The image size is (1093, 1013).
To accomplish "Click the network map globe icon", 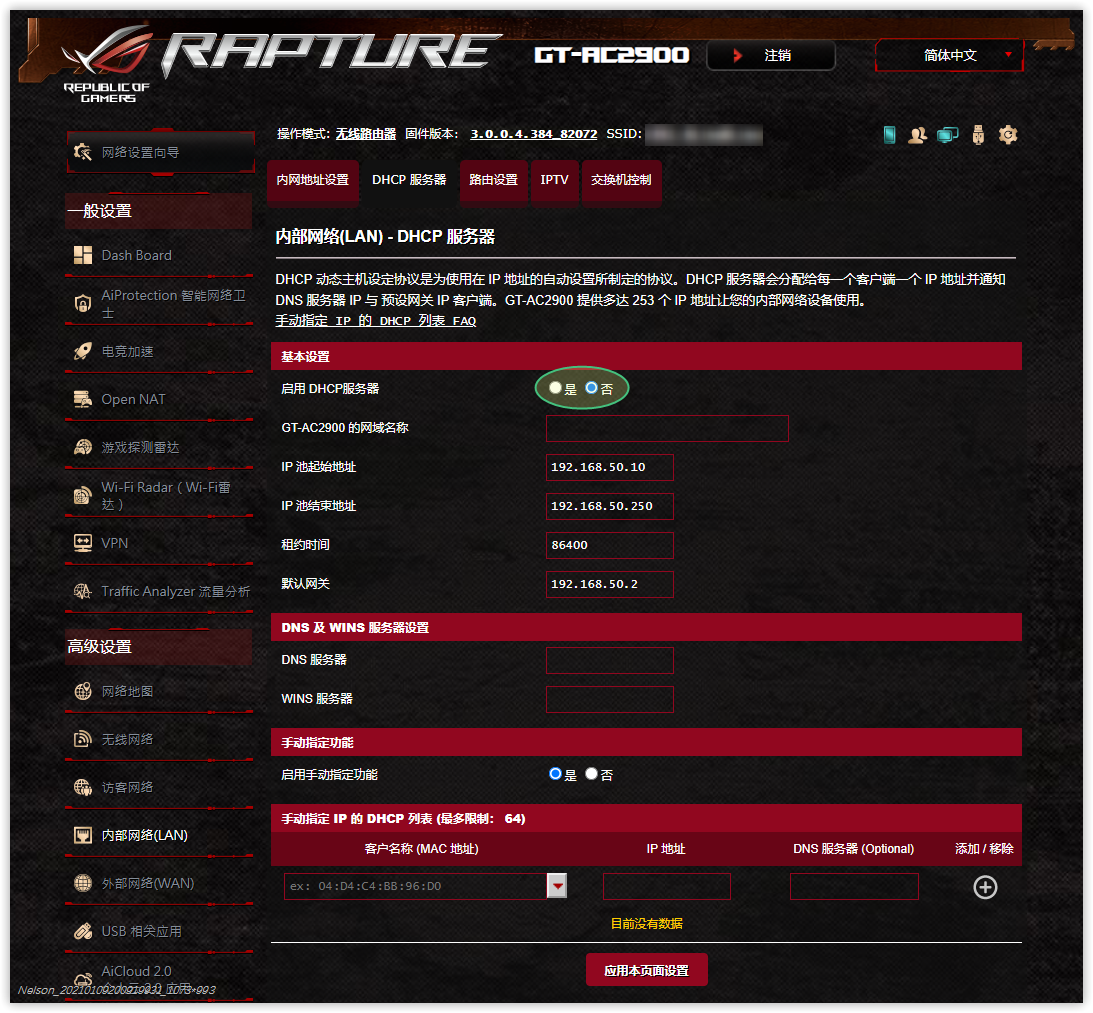I will tap(83, 691).
